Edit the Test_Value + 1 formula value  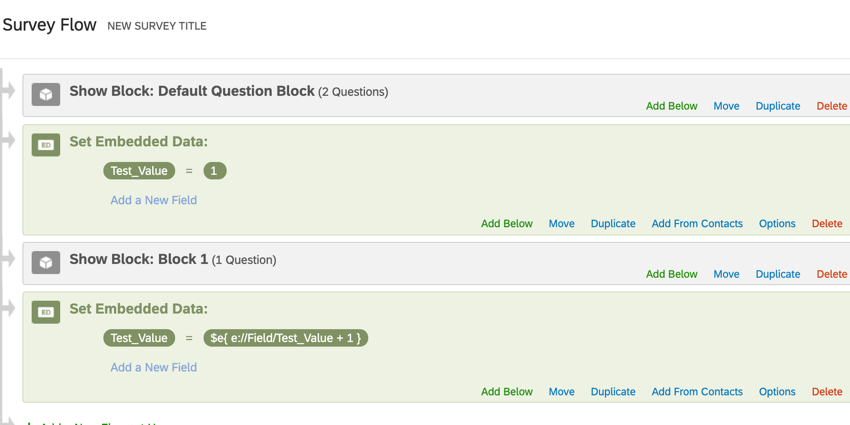(285, 338)
